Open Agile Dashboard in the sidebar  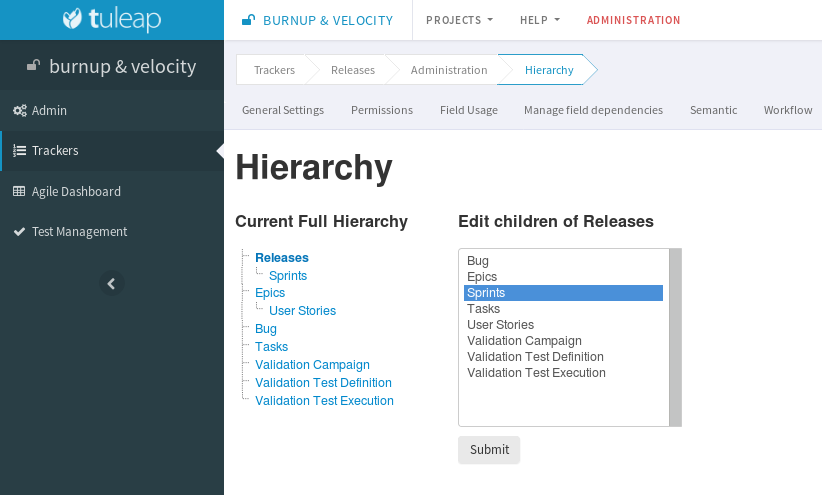112,191
